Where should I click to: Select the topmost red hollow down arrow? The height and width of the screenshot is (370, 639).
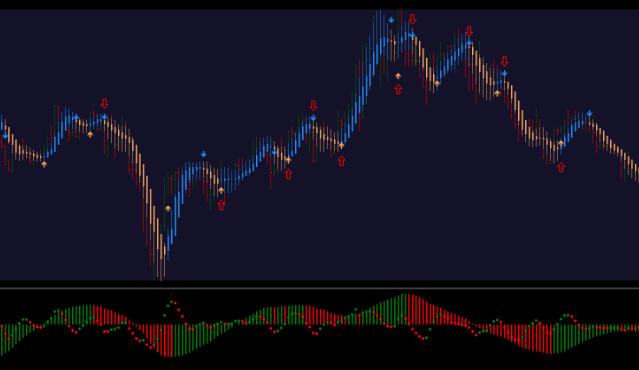click(x=412, y=19)
